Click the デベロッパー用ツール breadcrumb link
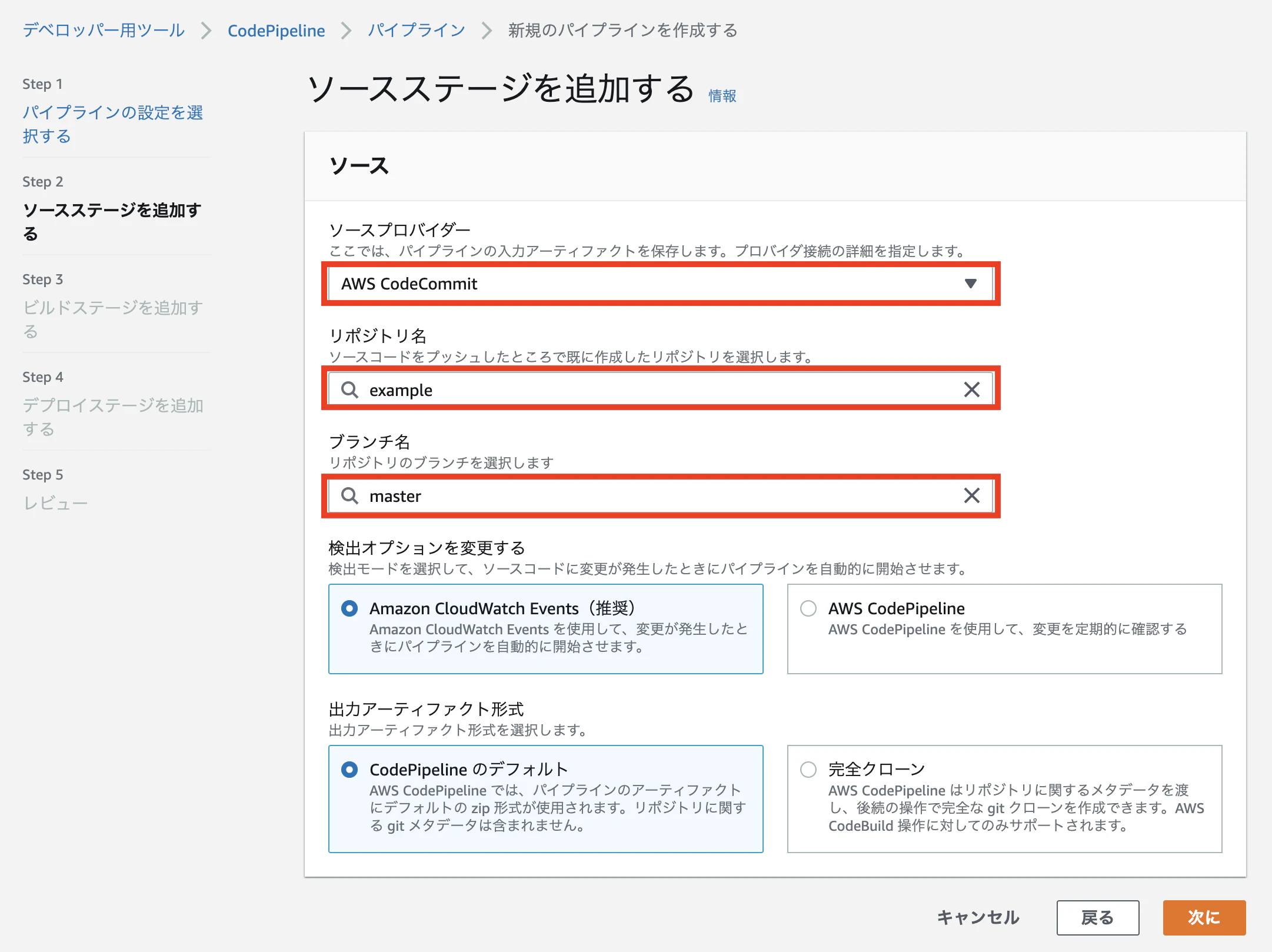This screenshot has width=1272, height=952. pos(104,30)
